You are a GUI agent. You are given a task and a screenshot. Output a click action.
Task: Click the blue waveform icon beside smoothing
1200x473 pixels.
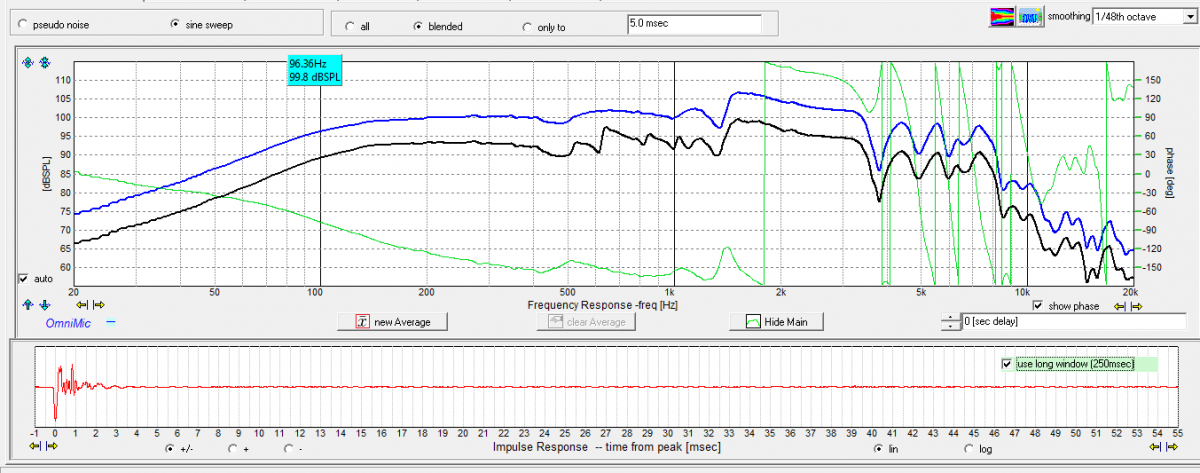click(1029, 17)
